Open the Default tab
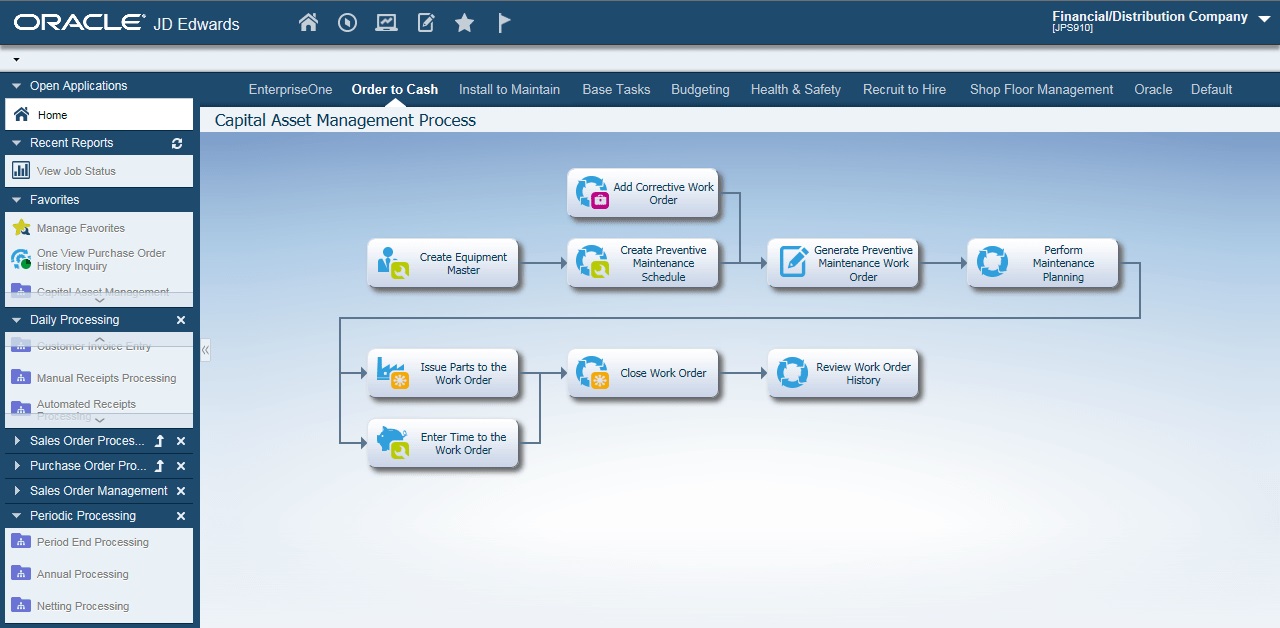 point(1212,89)
